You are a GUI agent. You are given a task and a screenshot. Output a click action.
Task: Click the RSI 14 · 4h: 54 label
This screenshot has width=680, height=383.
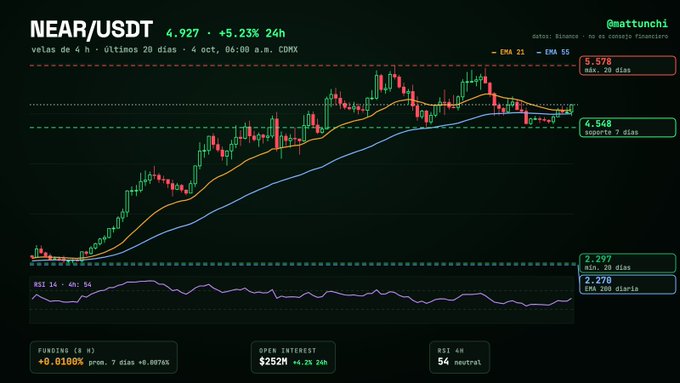[x=62, y=285]
